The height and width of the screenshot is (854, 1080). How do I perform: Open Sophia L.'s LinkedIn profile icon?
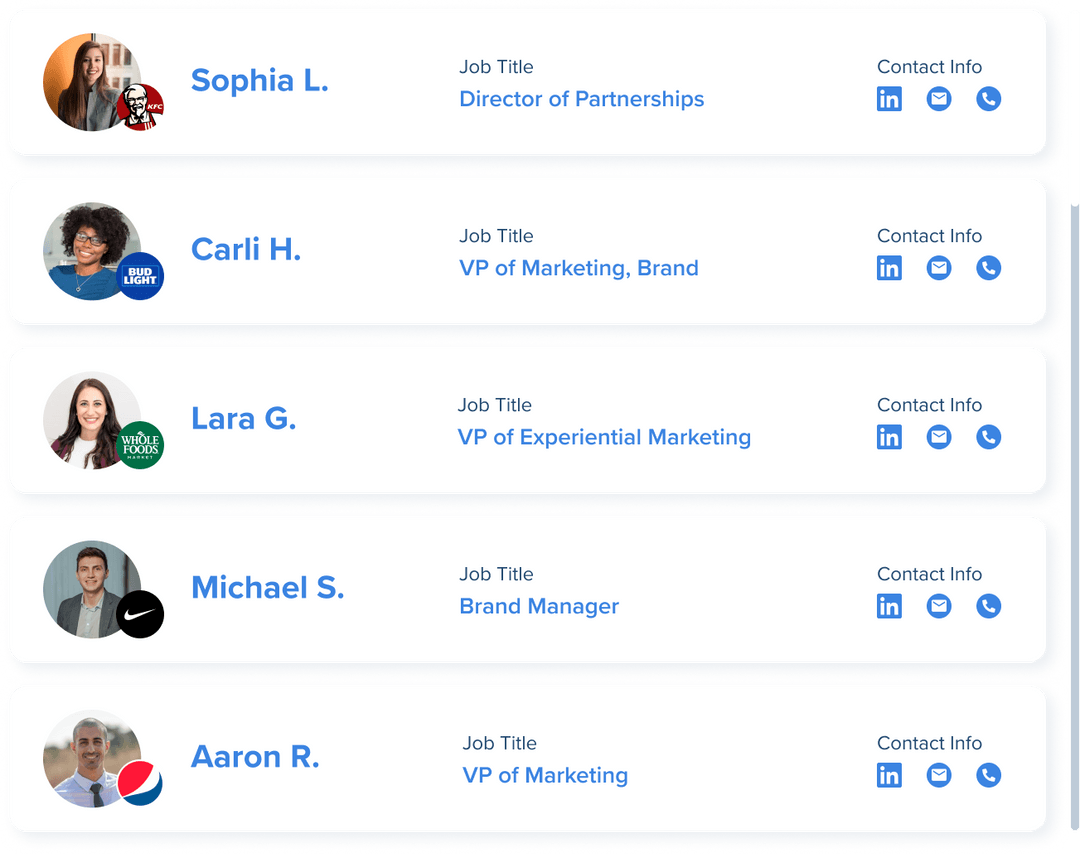tap(889, 99)
